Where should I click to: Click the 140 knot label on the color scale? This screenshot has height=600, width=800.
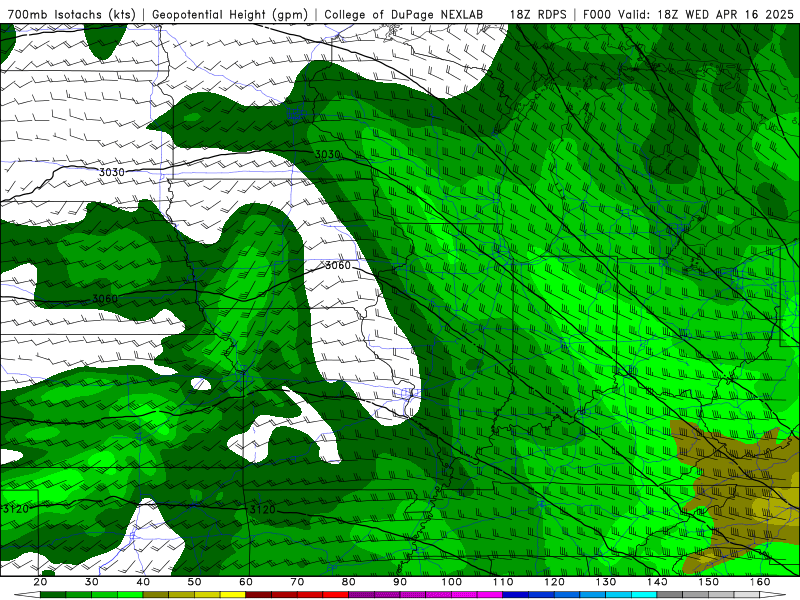(658, 582)
